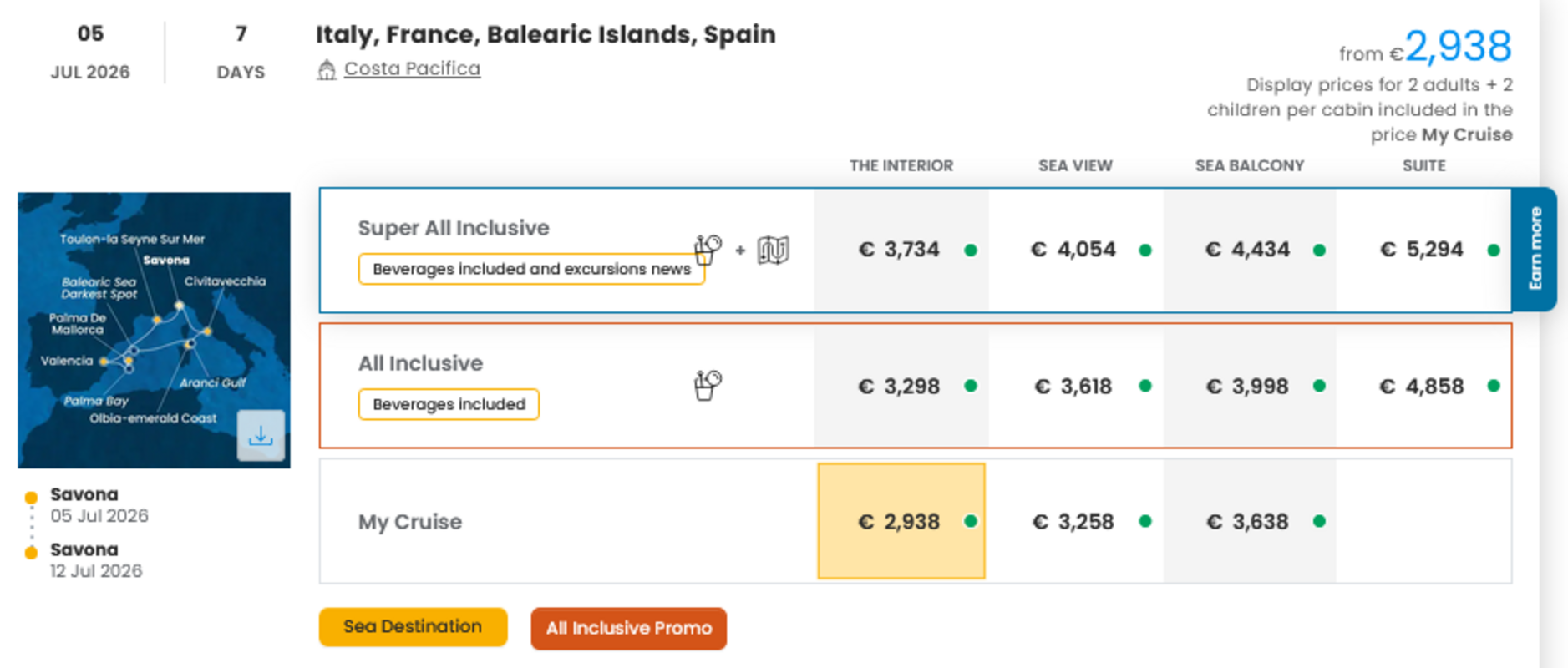Image resolution: width=1568 pixels, height=668 pixels.
Task: Select My Cruise Sea Balcony € 3,638
Action: pos(1250,522)
